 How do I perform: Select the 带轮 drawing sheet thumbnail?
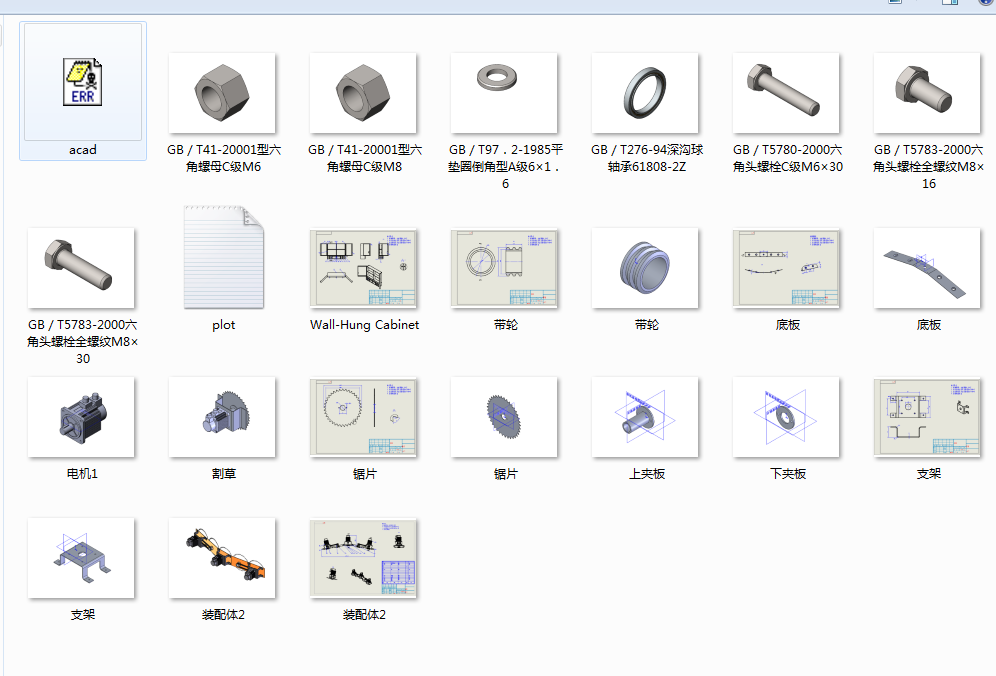point(504,268)
